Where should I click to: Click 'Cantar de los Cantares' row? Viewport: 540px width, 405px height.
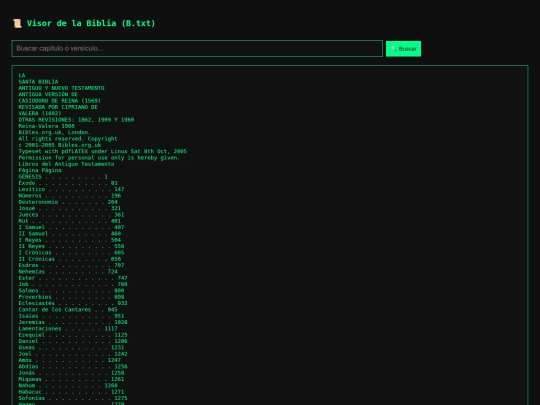click(x=68, y=309)
